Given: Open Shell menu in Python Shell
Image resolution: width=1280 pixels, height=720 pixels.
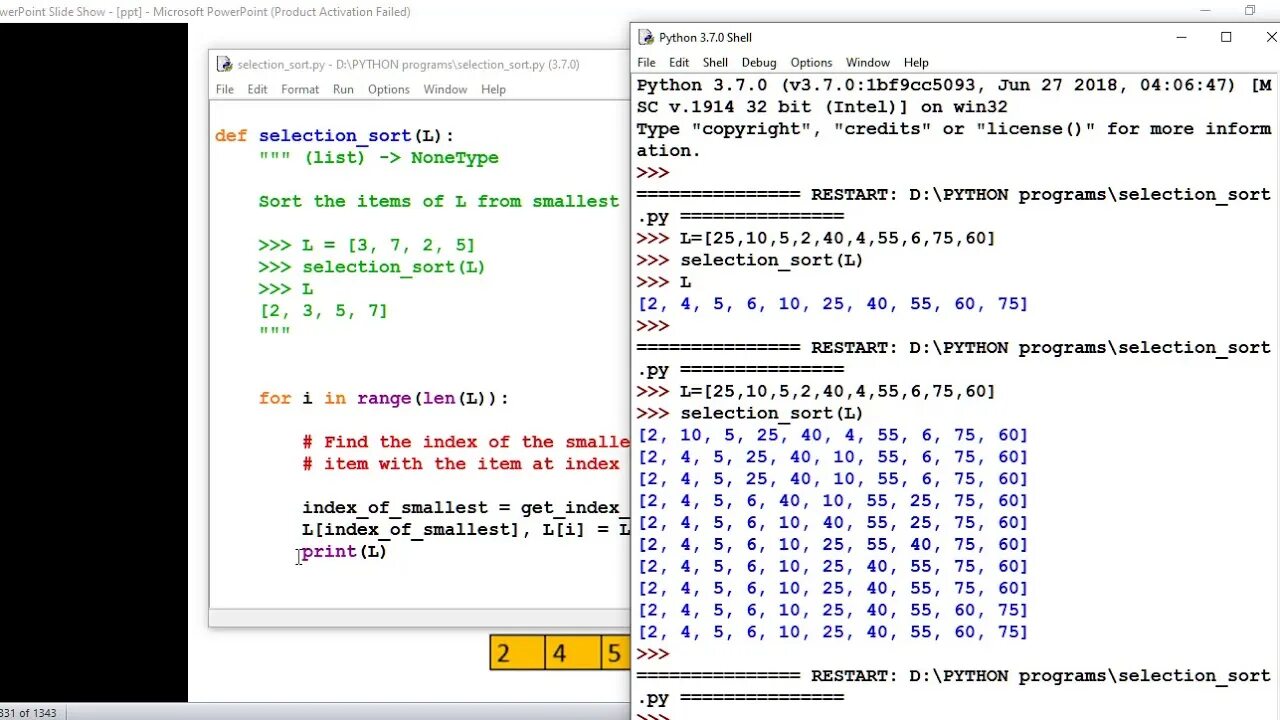Looking at the screenshot, I should 715,62.
